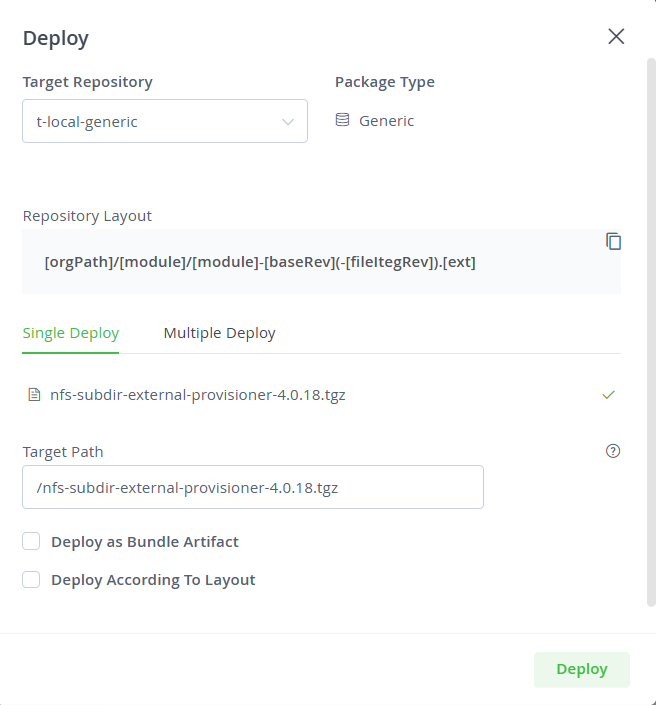Expand the Target Repository chevron
Image resolution: width=656 pixels, height=705 pixels.
(x=288, y=122)
